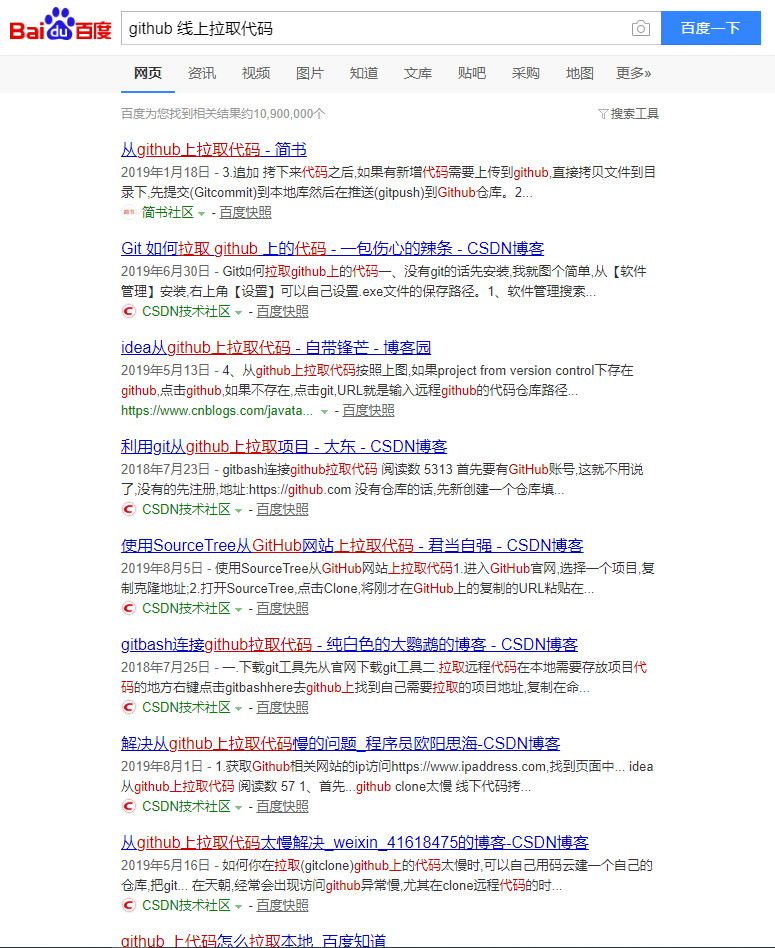Image resolution: width=775 pixels, height=948 pixels.
Task: Open 利用git从github上拉取项目 result
Action: (x=284, y=447)
